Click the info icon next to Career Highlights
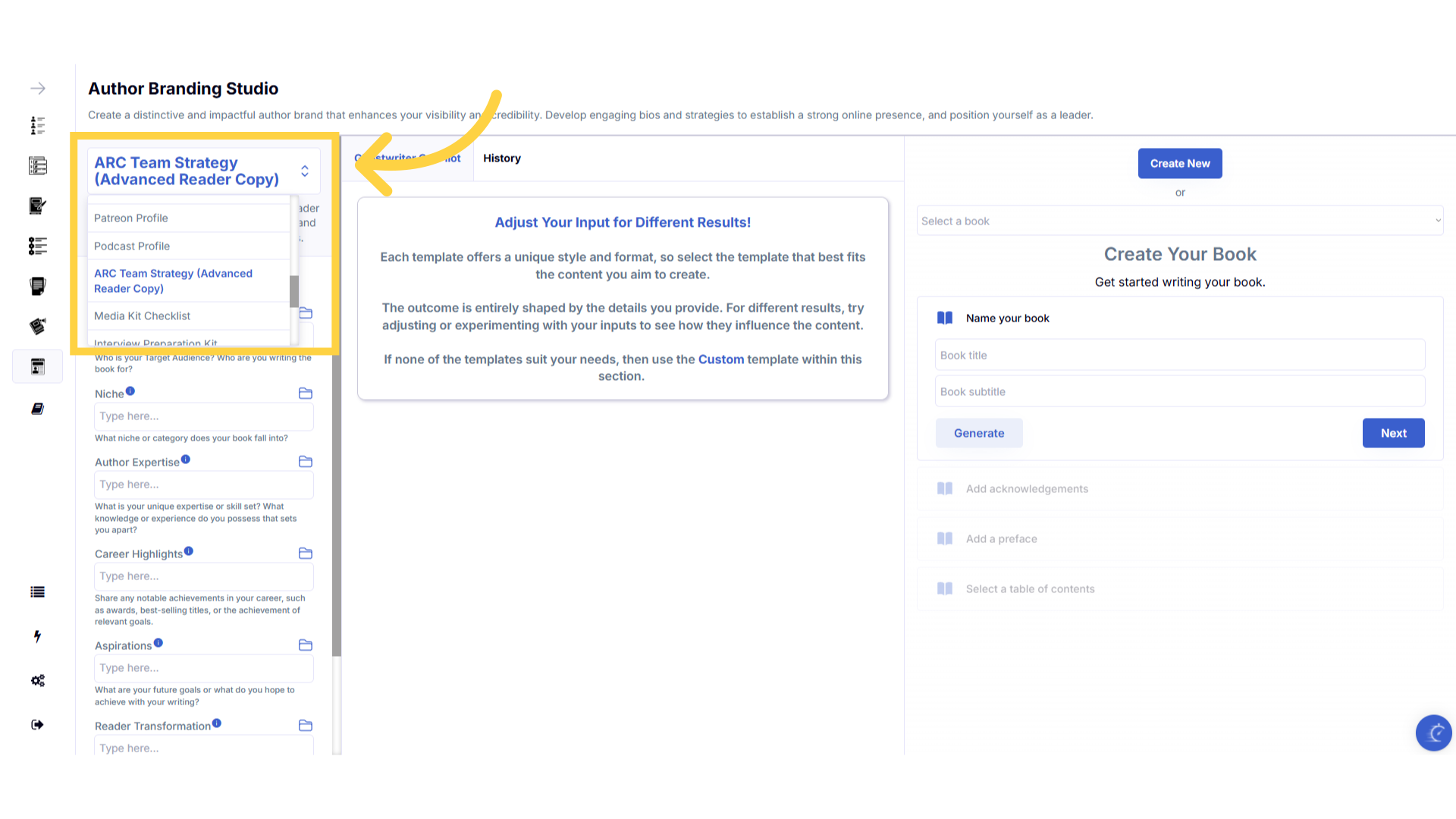Viewport: 1456px width, 819px height. coord(189,551)
